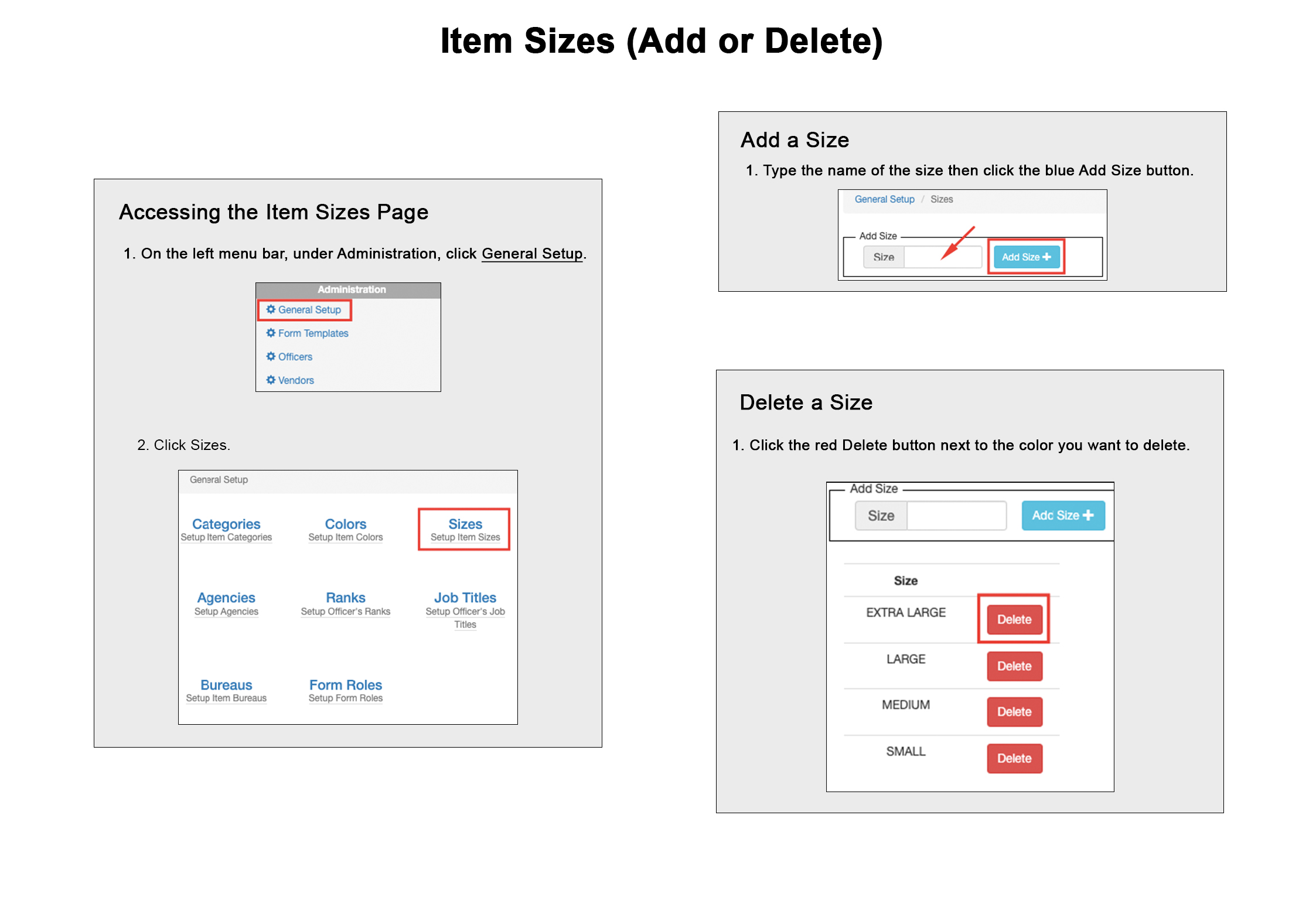This screenshot has width=1316, height=897.
Task: Delete the MEDIUM size entry
Action: coord(1014,712)
